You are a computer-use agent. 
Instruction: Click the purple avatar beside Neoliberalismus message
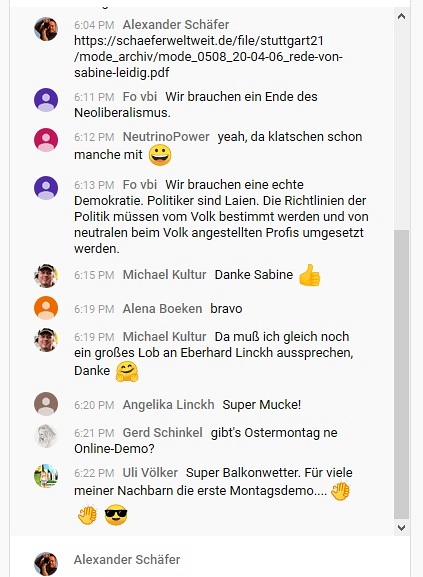[x=46, y=100]
